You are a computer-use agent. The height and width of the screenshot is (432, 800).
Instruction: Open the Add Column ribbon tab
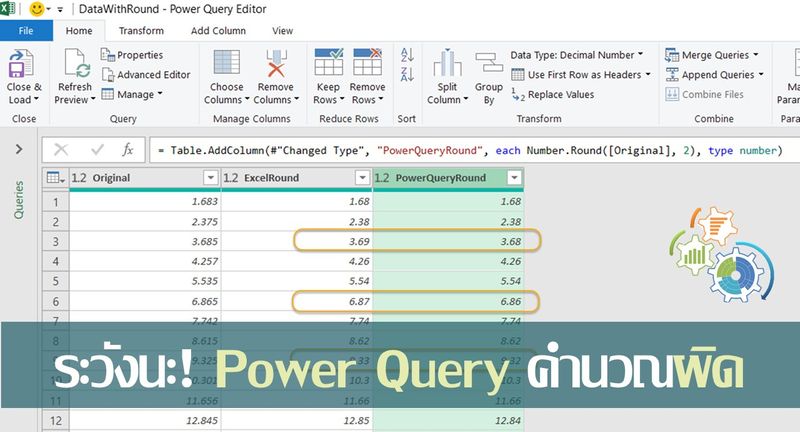pyautogui.click(x=218, y=31)
